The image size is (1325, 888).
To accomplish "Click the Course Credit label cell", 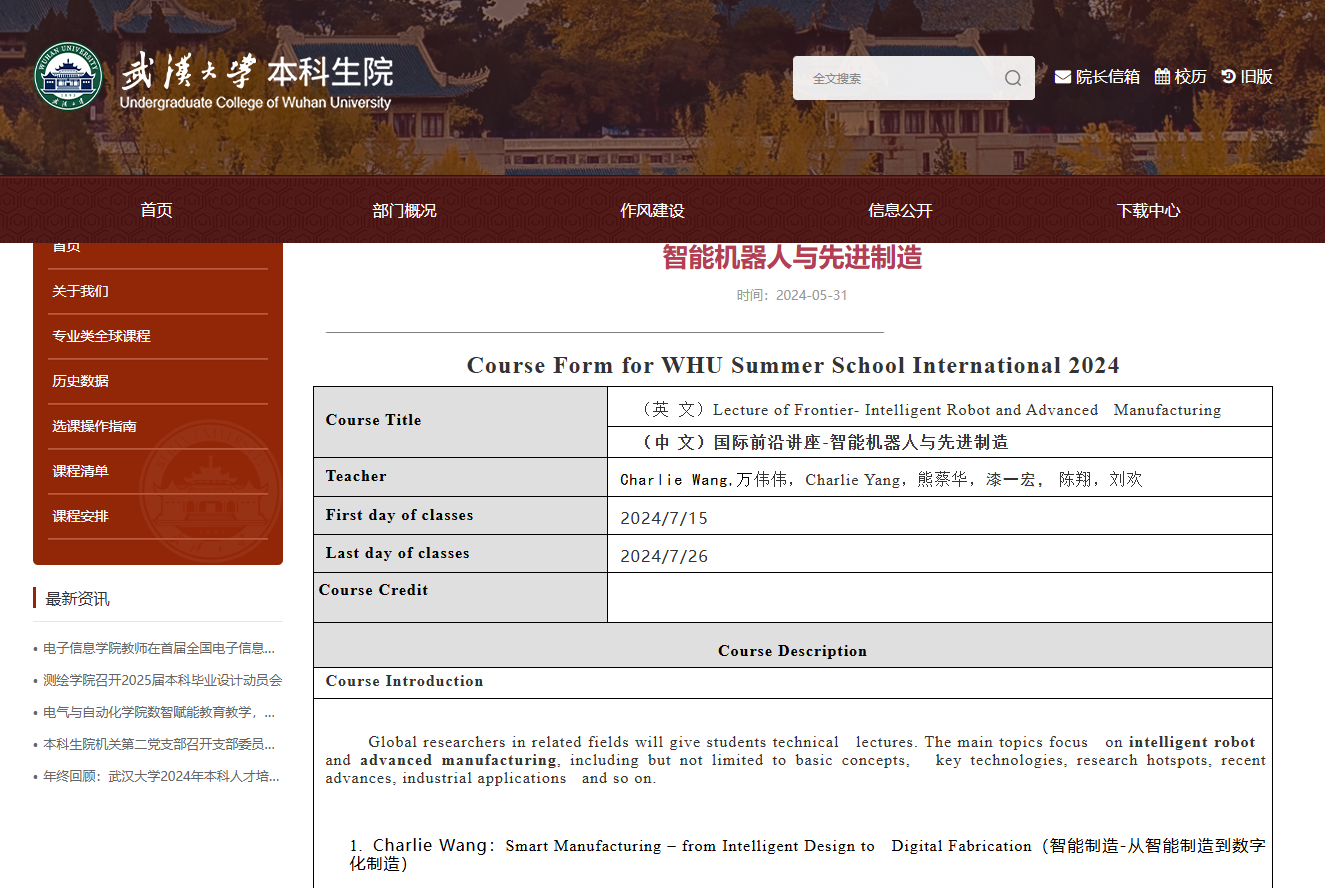I will click(x=460, y=597).
